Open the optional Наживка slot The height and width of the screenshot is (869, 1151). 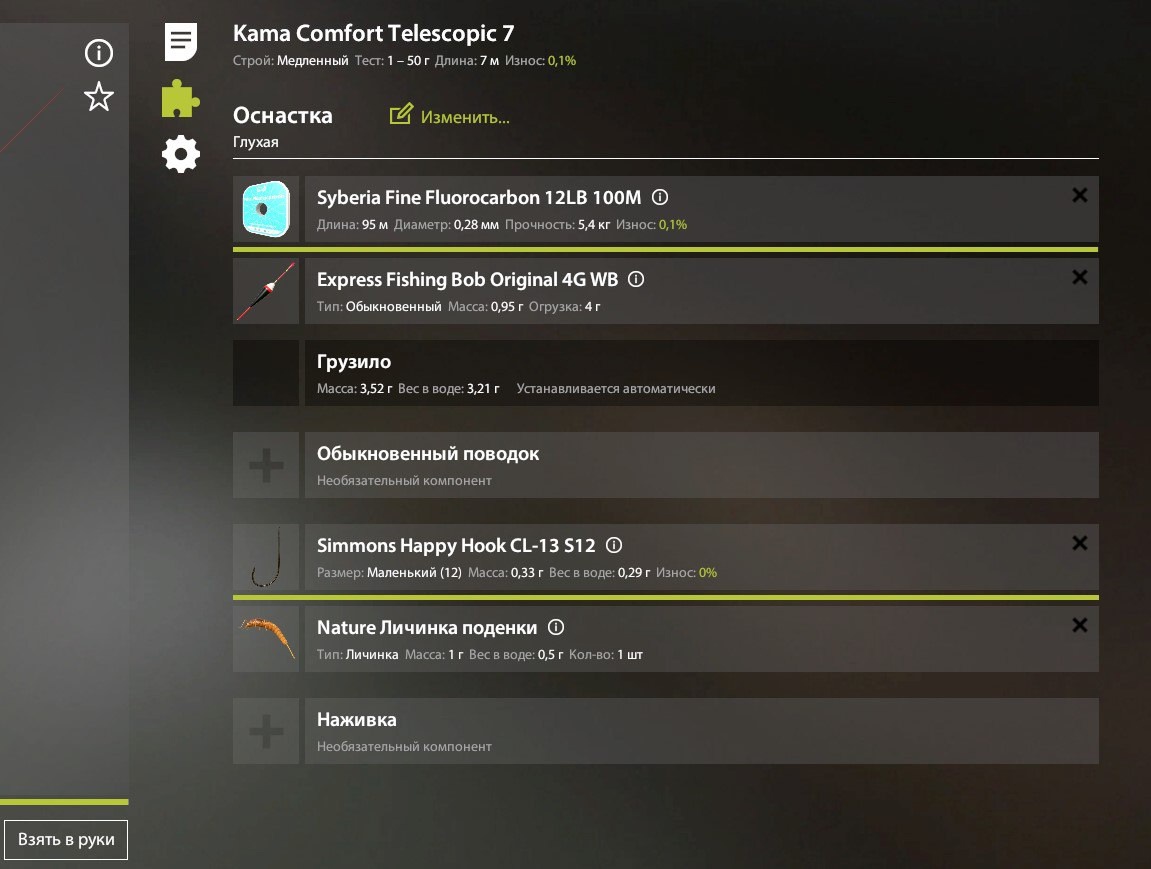[702, 731]
